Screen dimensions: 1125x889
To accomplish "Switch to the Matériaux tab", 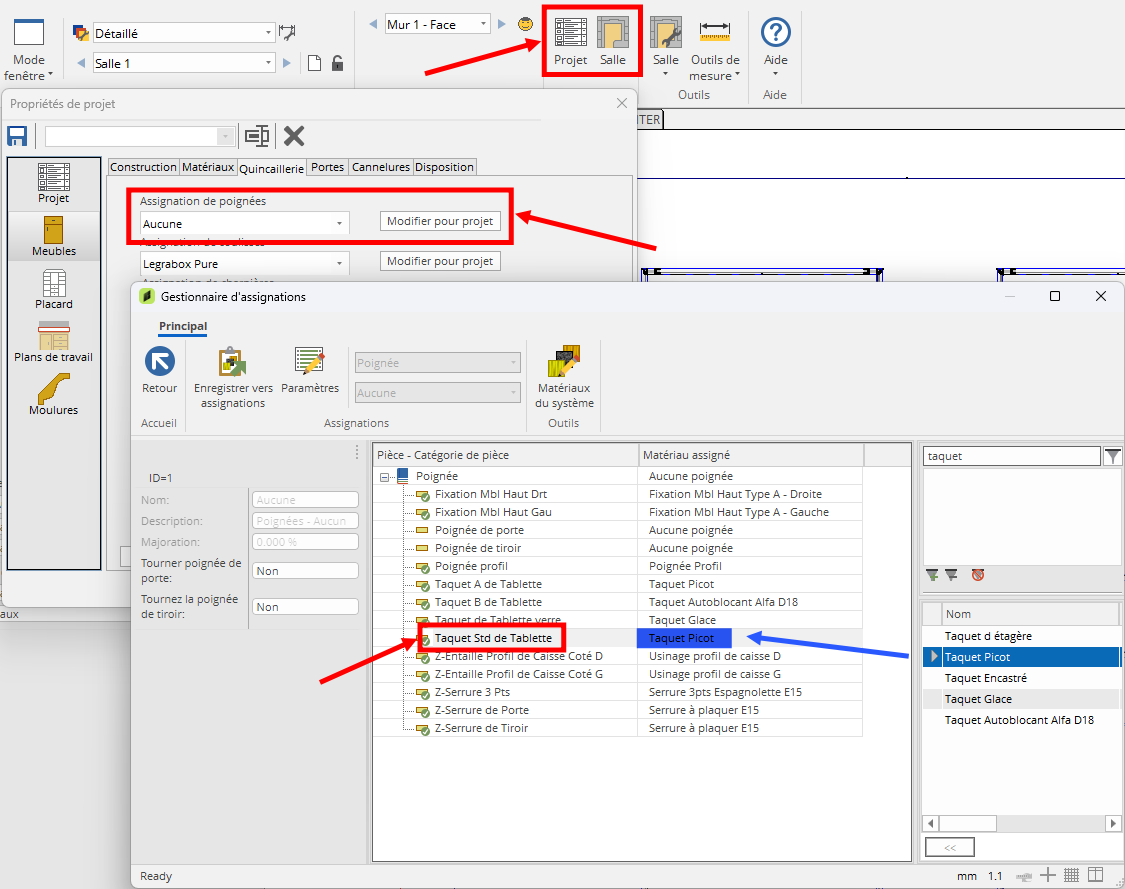I will point(208,167).
